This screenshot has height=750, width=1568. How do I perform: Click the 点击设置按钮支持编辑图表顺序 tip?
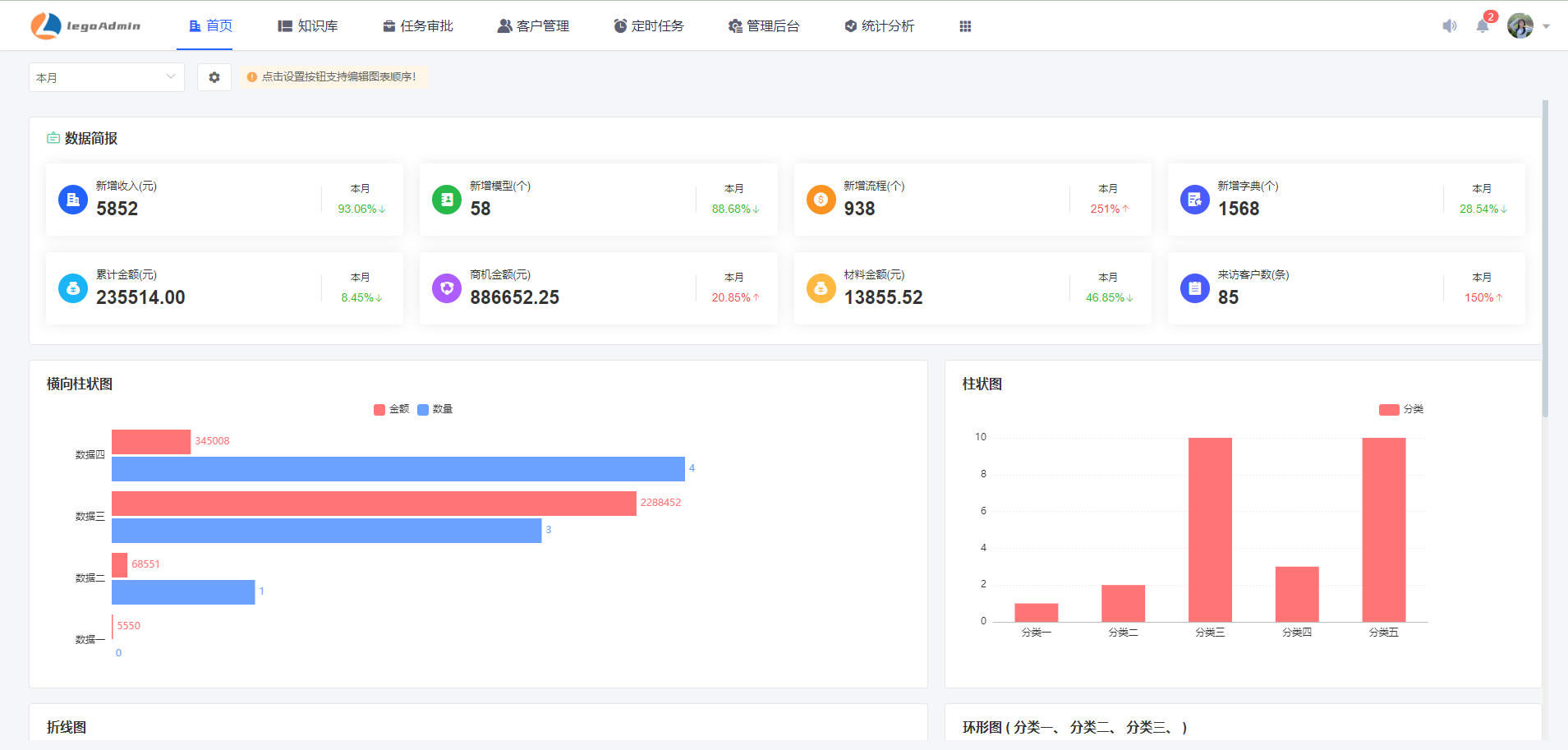pos(333,77)
